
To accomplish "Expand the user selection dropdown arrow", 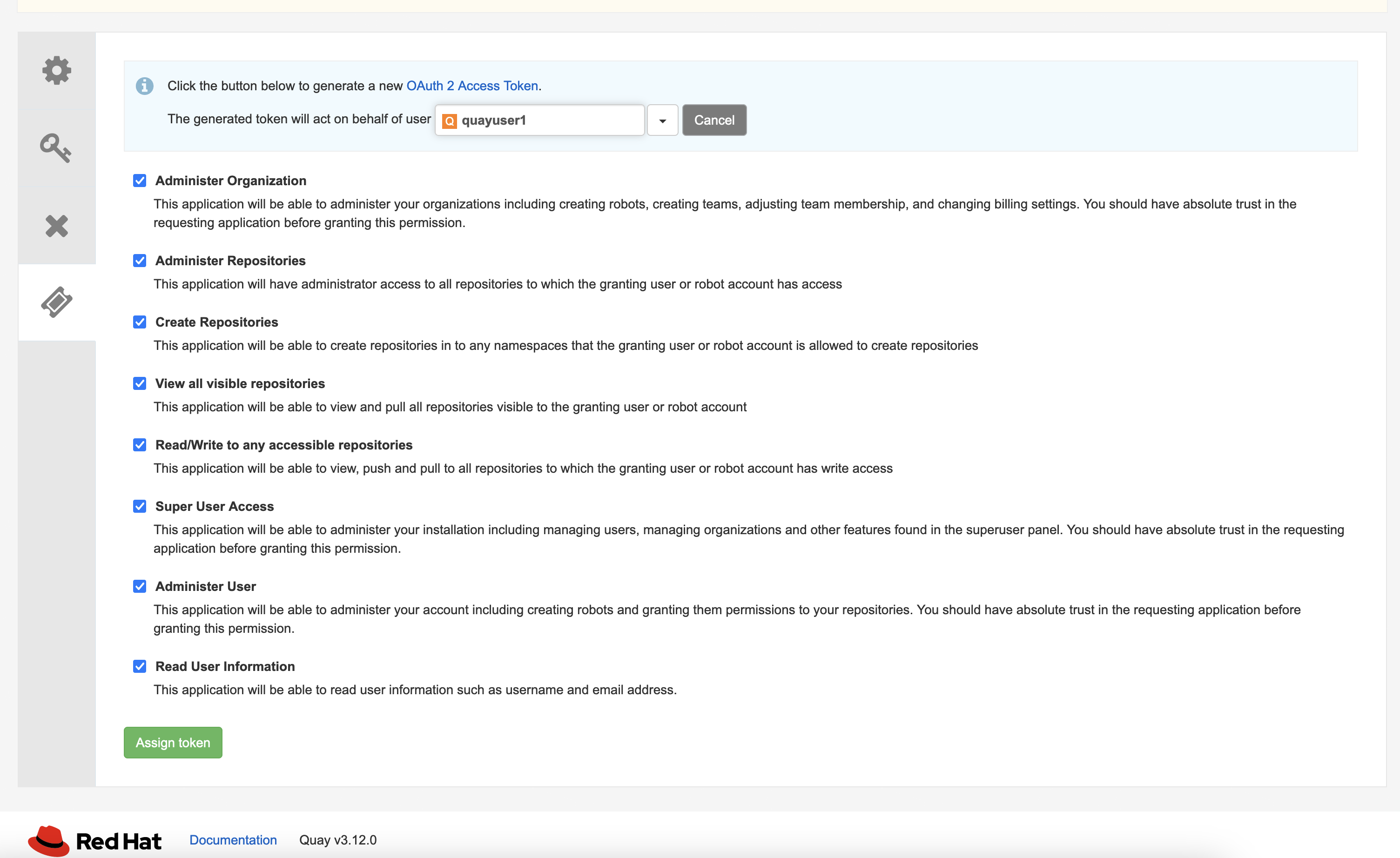I will (x=662, y=121).
